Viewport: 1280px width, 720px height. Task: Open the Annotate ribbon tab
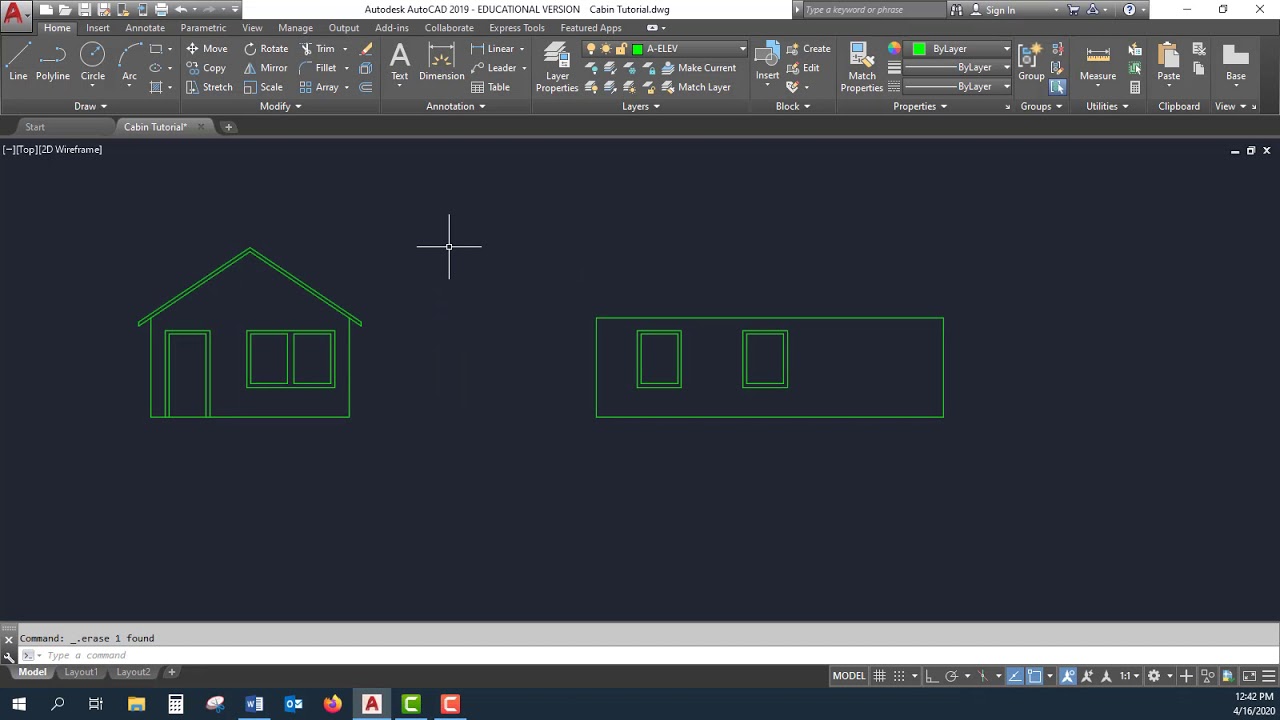[x=145, y=28]
